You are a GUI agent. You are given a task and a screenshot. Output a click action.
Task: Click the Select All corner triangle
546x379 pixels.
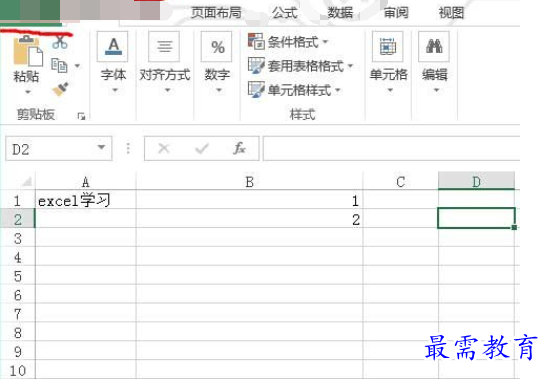pos(27,181)
